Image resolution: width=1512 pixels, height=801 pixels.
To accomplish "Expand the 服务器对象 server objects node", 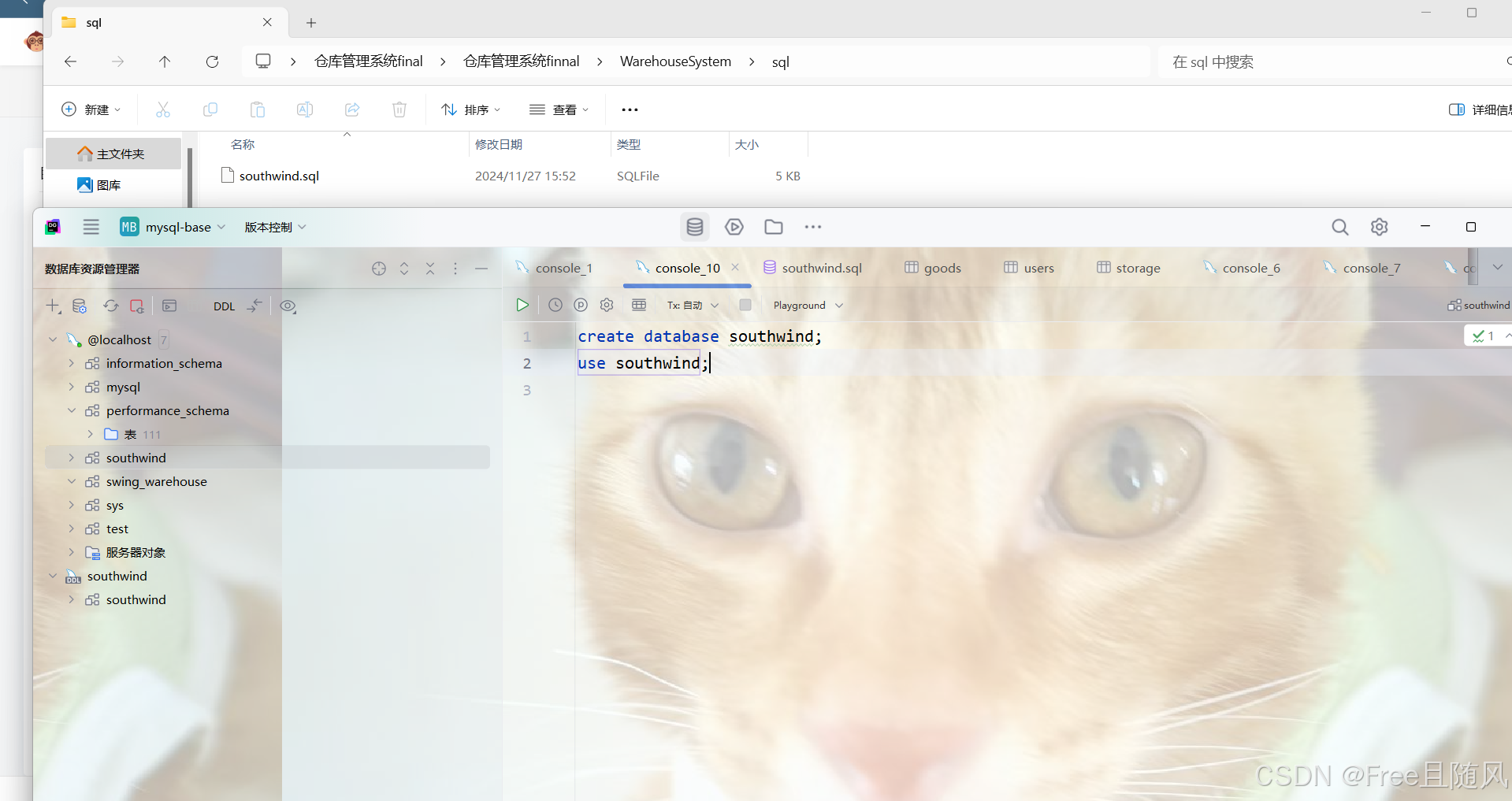I will (x=71, y=552).
